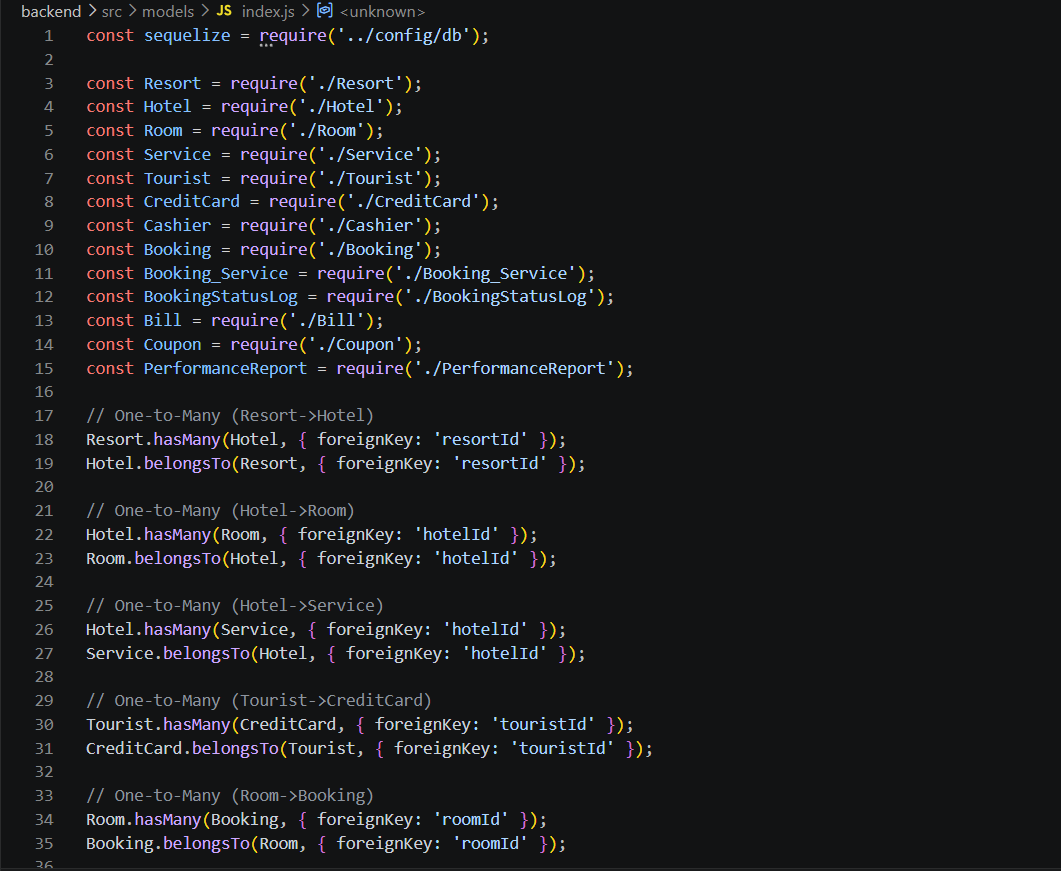
Task: Click the 'src' folder breadcrumb
Action: coord(111,11)
